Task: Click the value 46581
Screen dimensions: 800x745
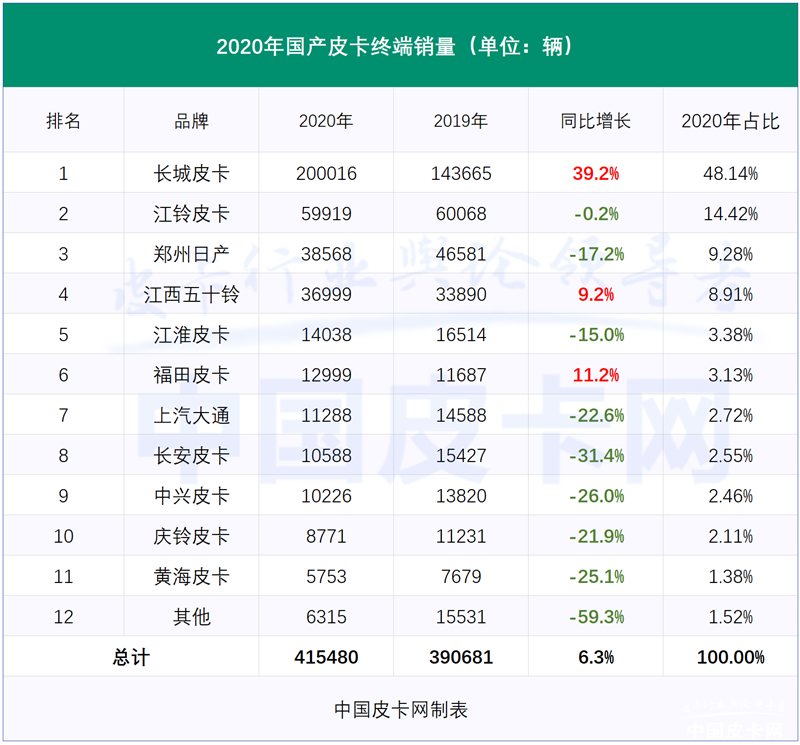Action: (461, 254)
